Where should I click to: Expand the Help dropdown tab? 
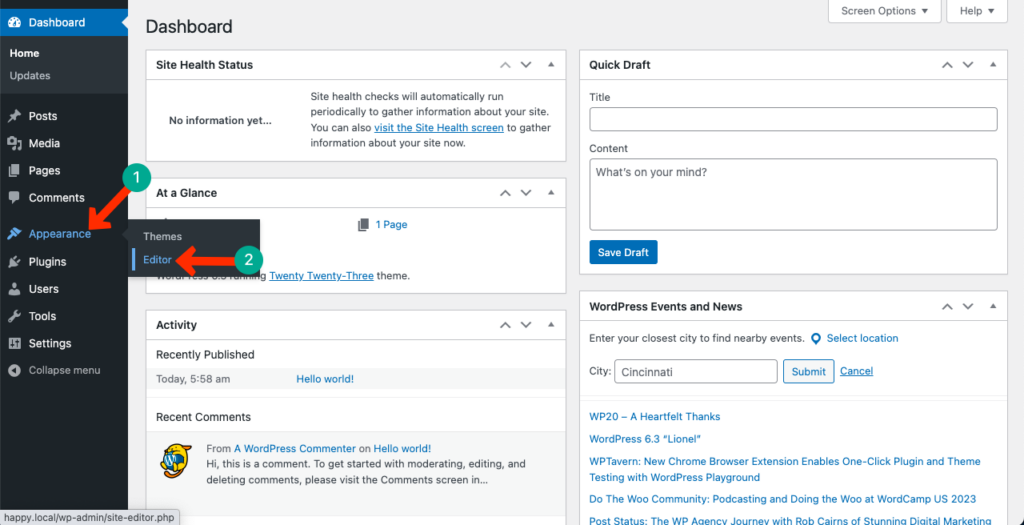pyautogui.click(x=977, y=11)
